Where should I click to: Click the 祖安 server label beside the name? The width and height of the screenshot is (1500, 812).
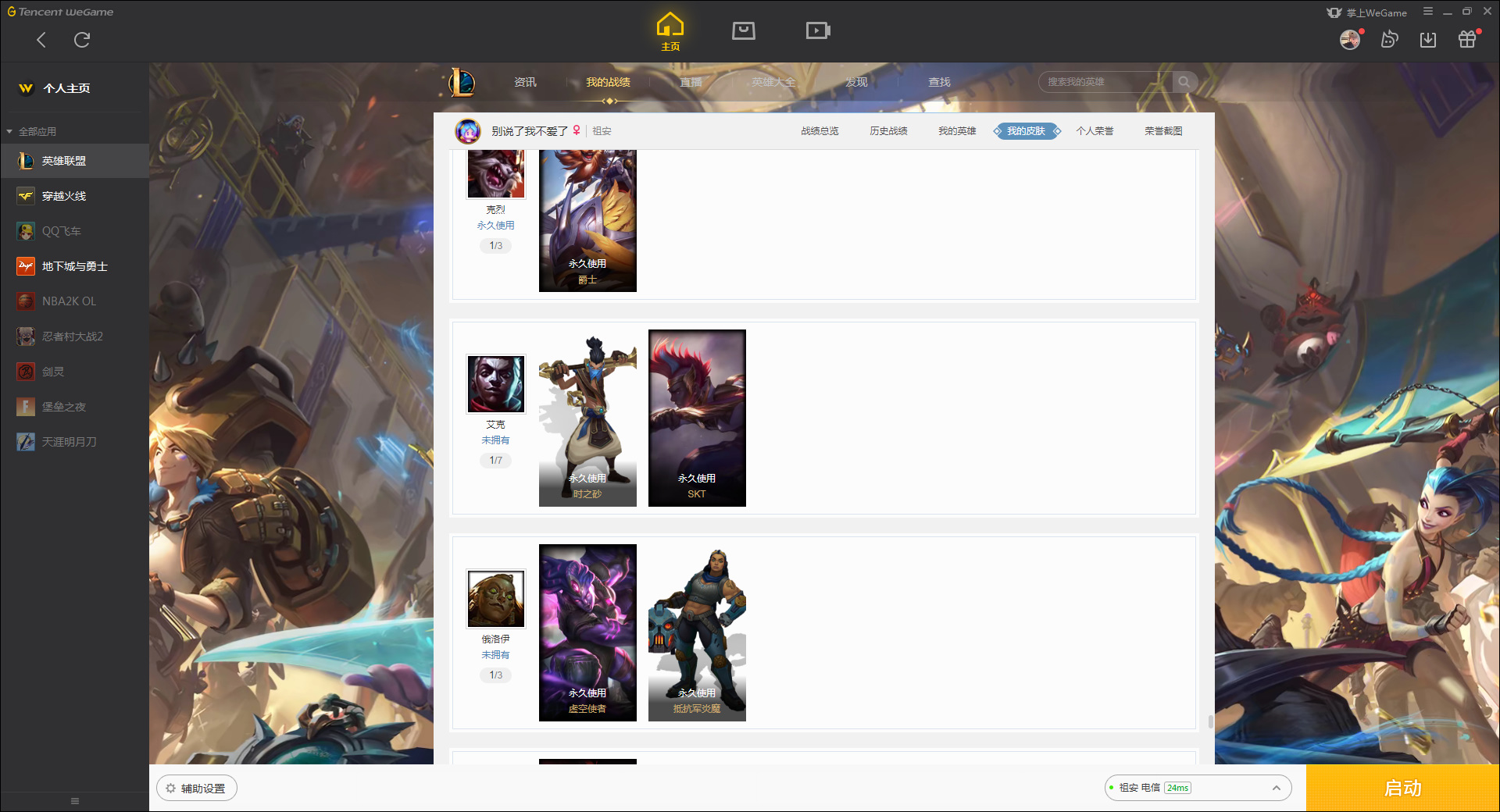(x=602, y=131)
